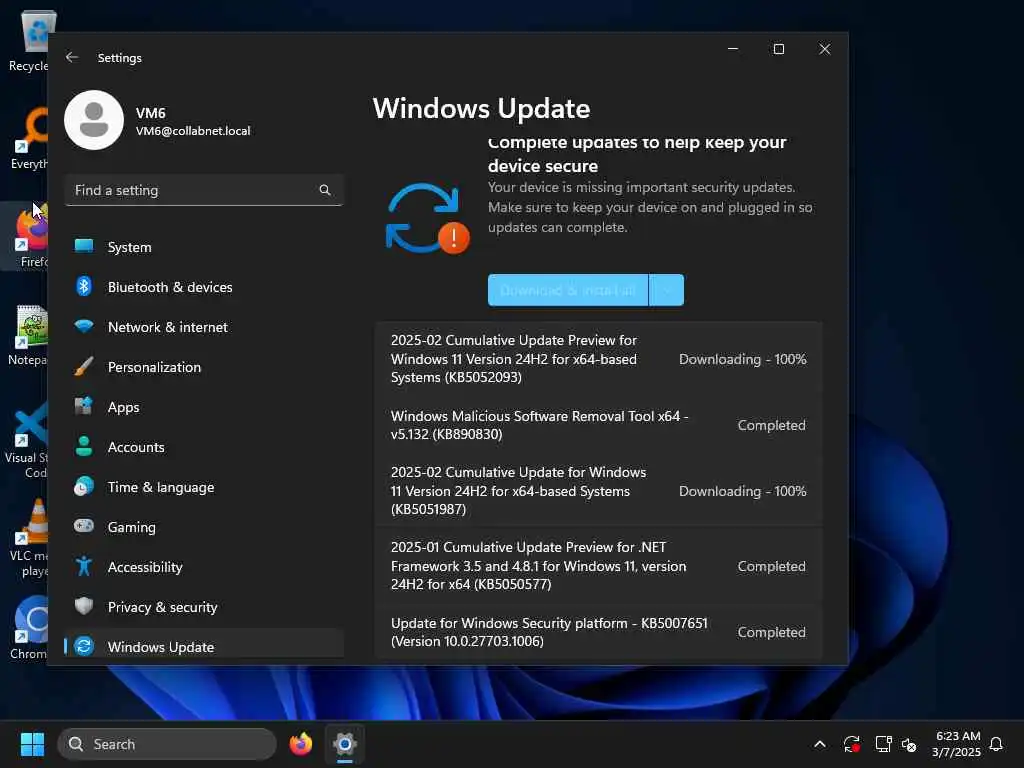Open Gaming settings
Viewport: 1024px width, 768px height.
pos(204,526)
